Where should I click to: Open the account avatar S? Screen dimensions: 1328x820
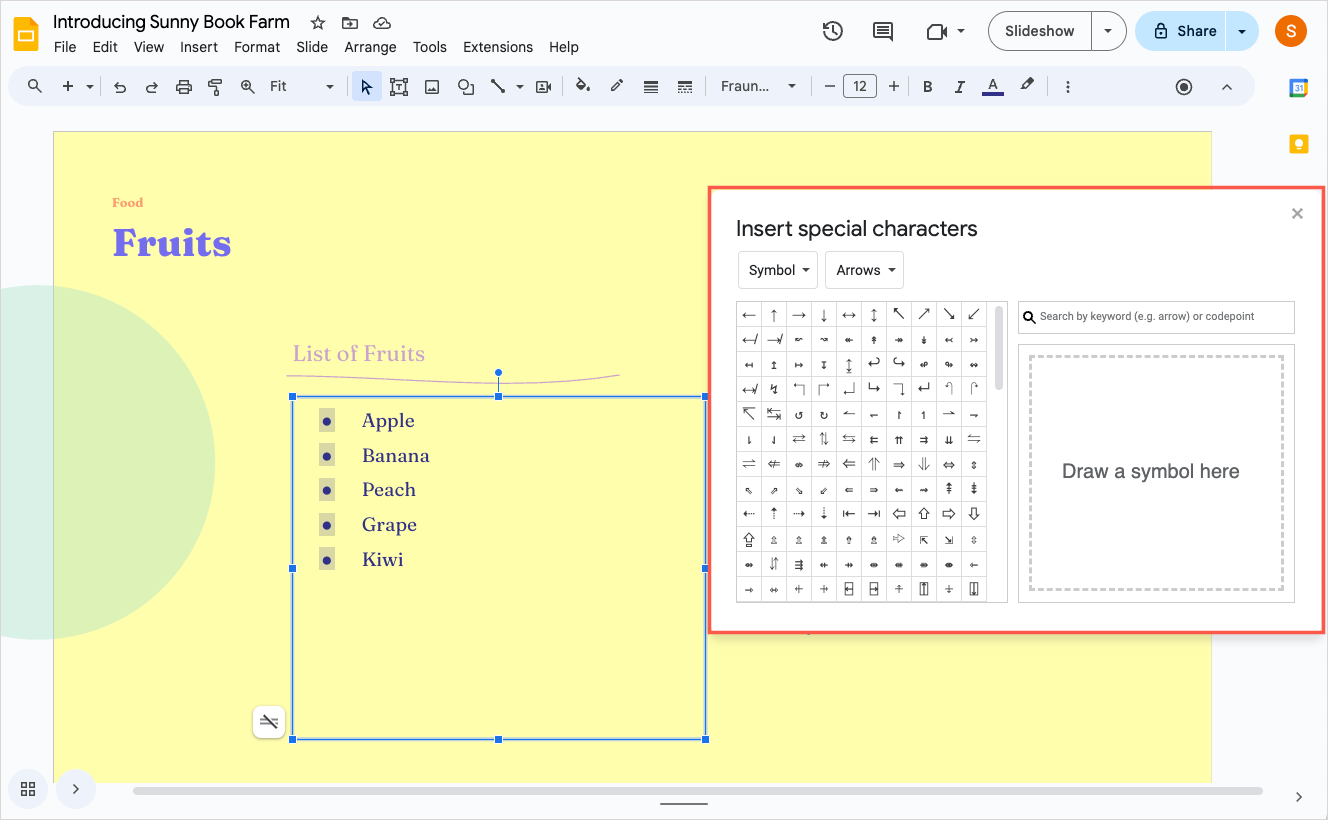[x=1291, y=31]
